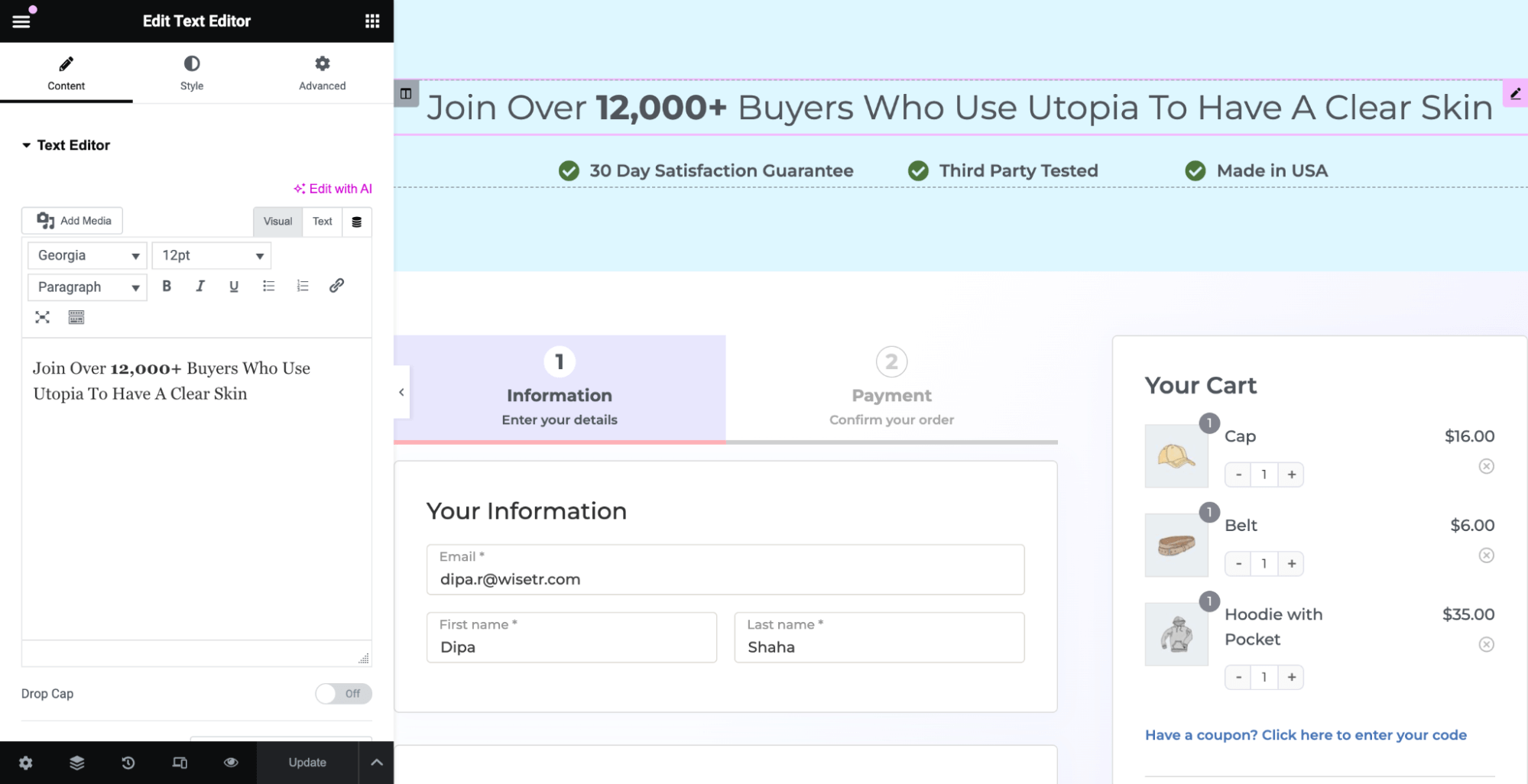This screenshot has width=1528, height=784.
Task: Click the Third Party Tested item
Action: (x=1003, y=170)
